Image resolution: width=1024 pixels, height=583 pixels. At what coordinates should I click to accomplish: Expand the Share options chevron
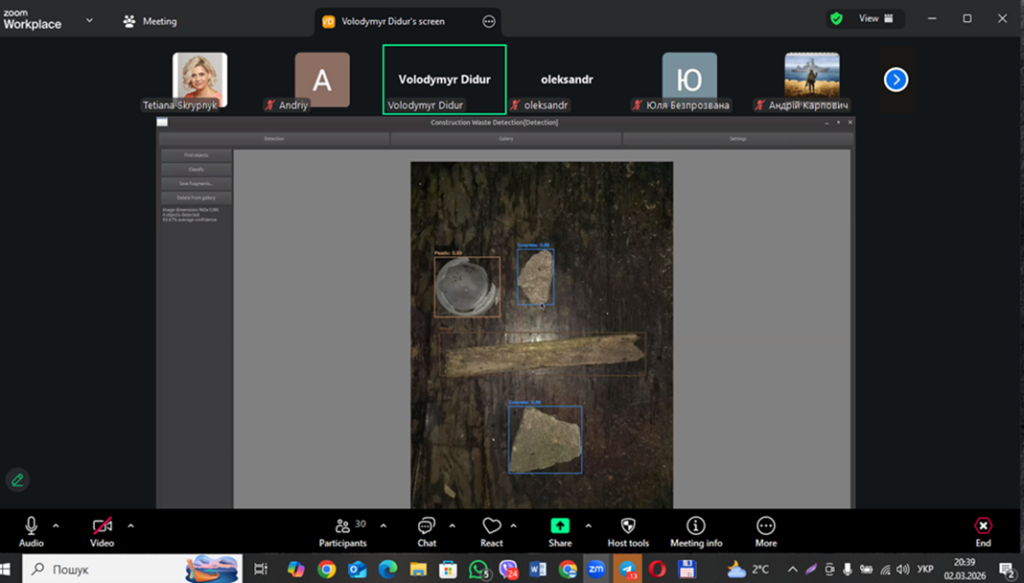(x=588, y=525)
